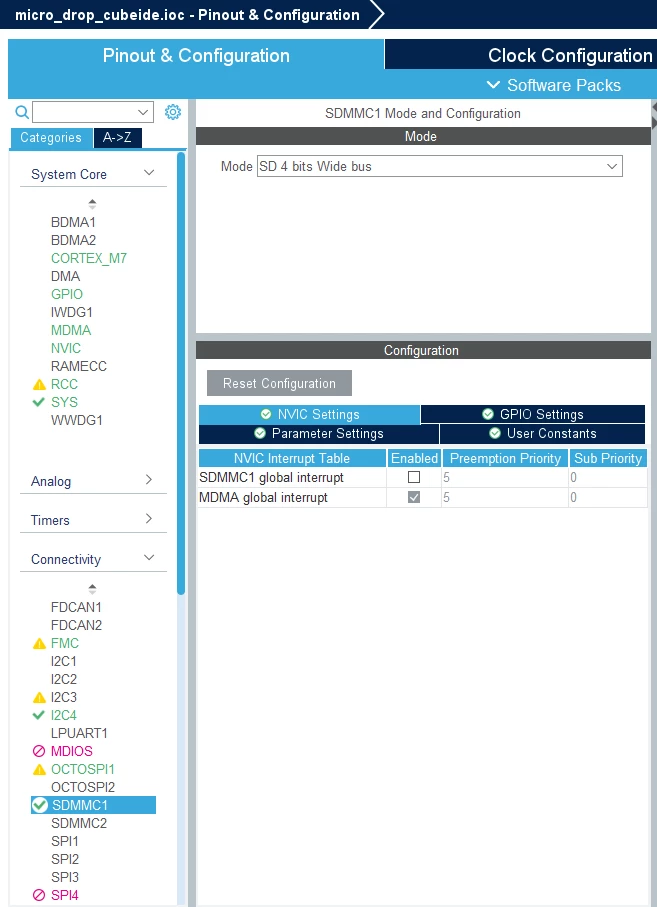This screenshot has width=657, height=907.
Task: Click the GPIO Settings tab check icon
Action: [488, 414]
